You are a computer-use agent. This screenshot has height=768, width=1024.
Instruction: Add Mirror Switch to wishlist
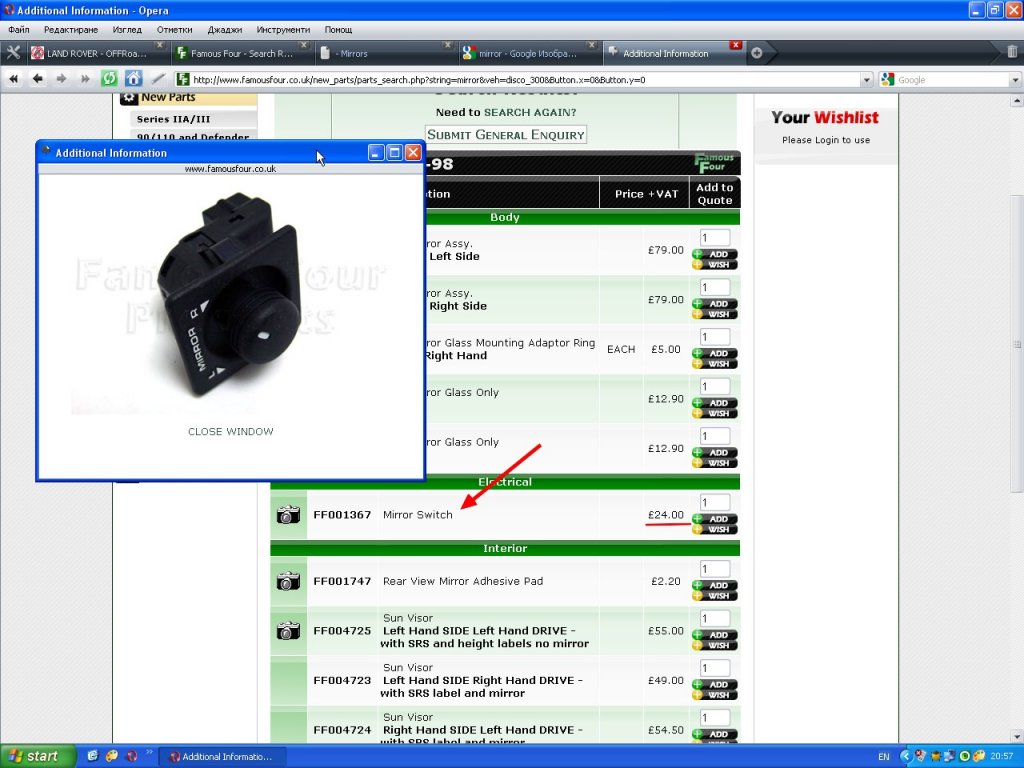[x=715, y=530]
